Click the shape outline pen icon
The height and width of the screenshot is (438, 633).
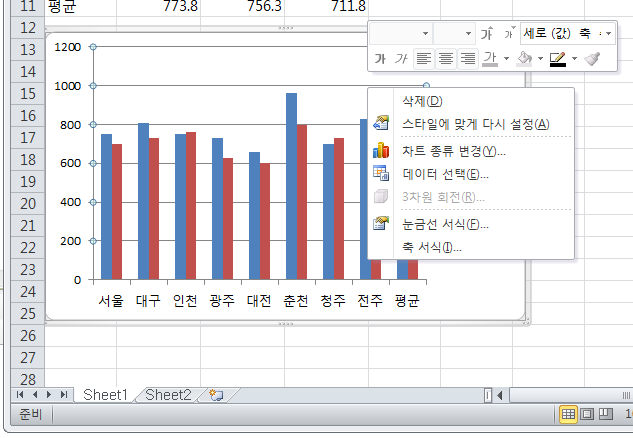click(557, 59)
